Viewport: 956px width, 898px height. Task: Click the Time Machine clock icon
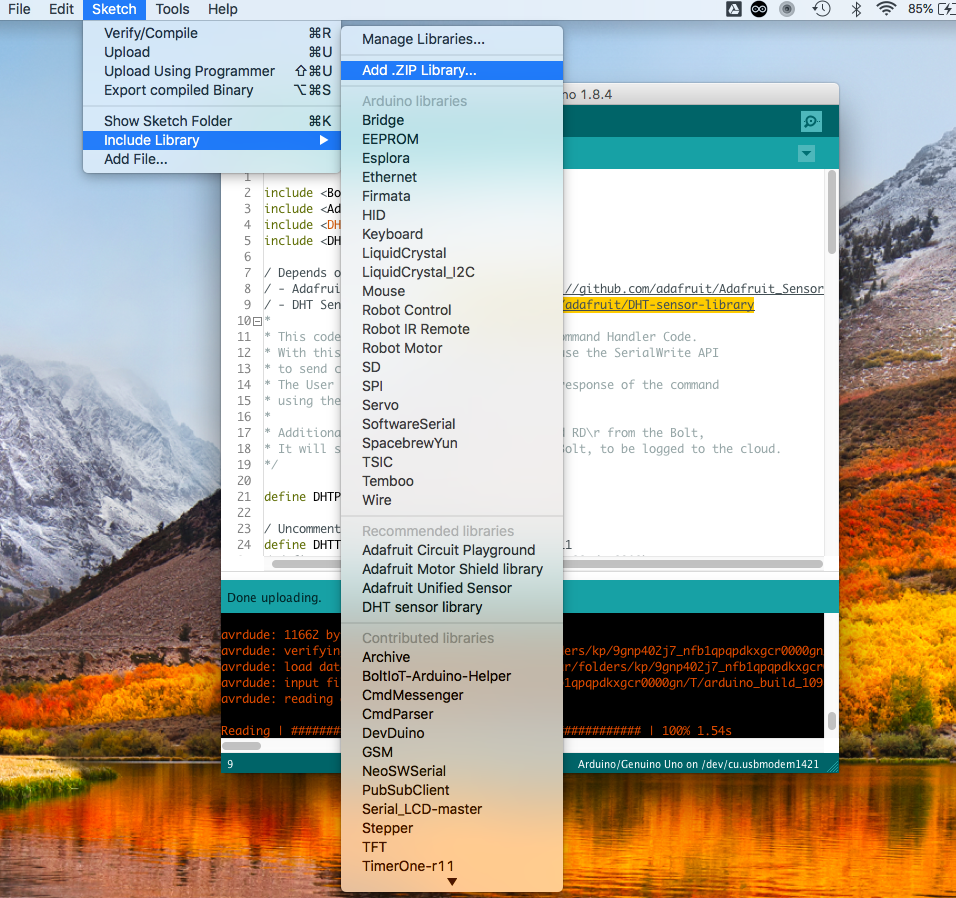821,9
